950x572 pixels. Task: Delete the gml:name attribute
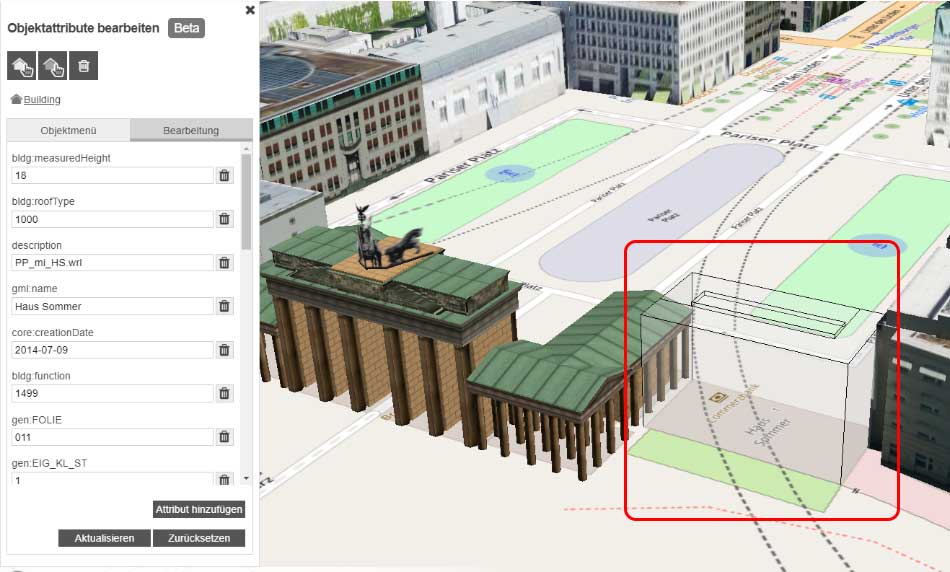point(224,306)
